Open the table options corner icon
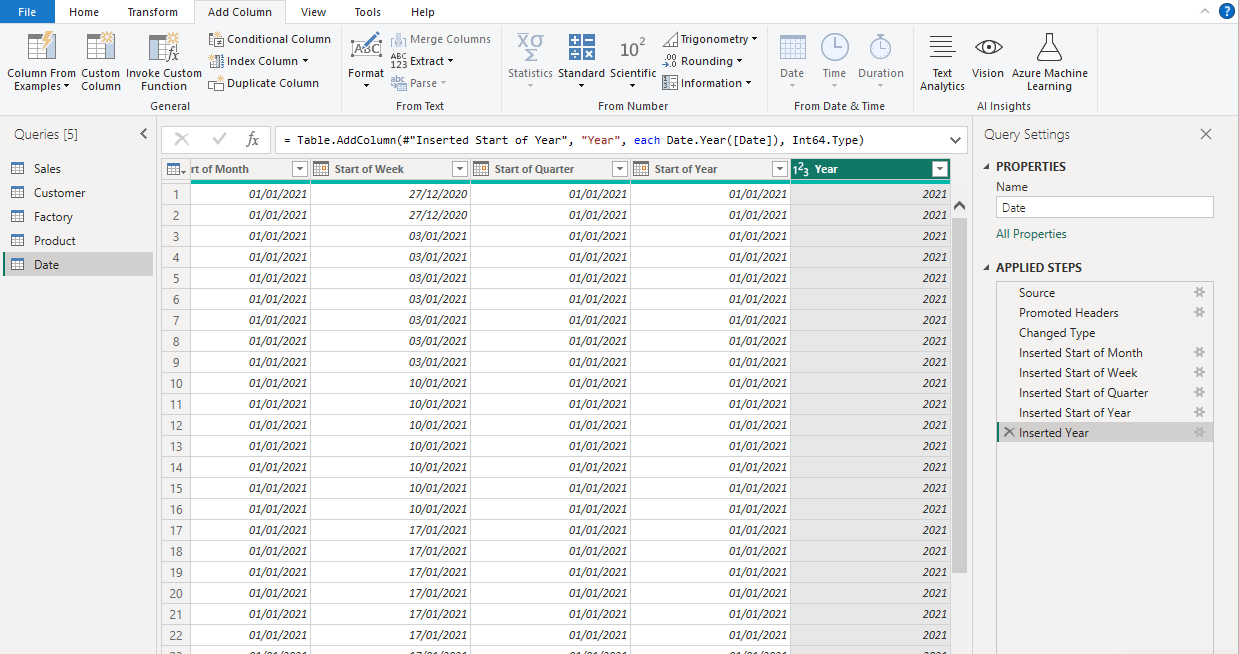 [175, 169]
